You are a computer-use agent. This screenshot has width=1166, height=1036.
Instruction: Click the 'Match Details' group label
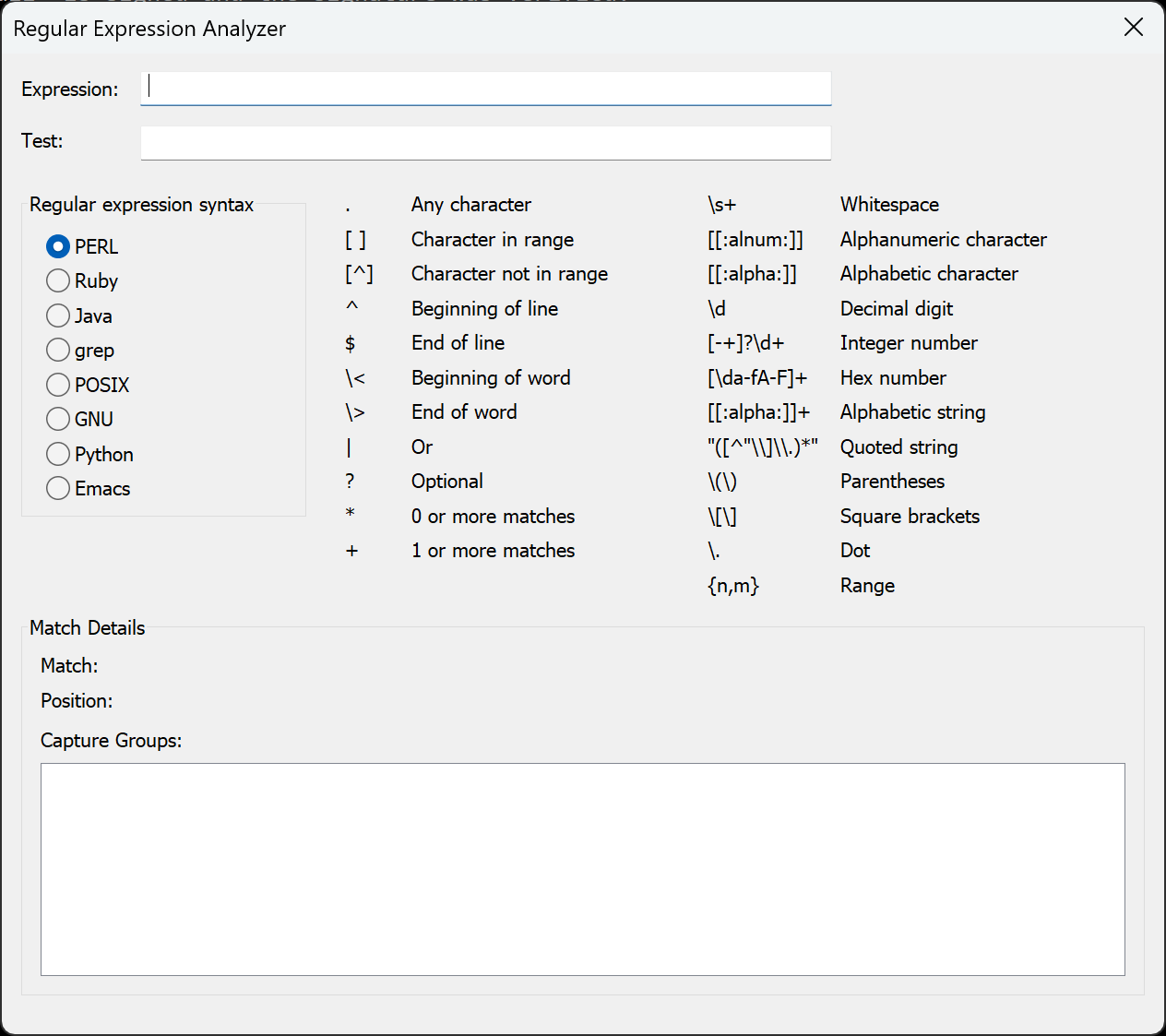click(88, 627)
